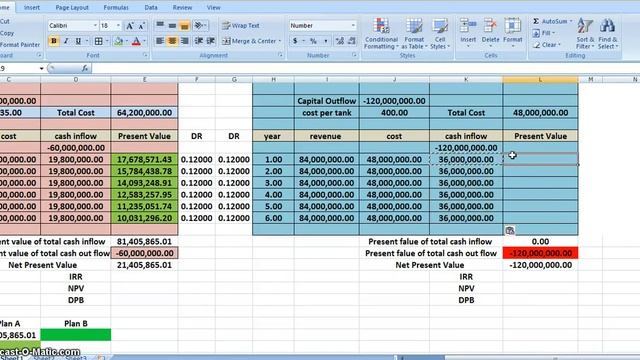The height and width of the screenshot is (360, 640).
Task: Toggle bold formatting
Action: click(53, 41)
